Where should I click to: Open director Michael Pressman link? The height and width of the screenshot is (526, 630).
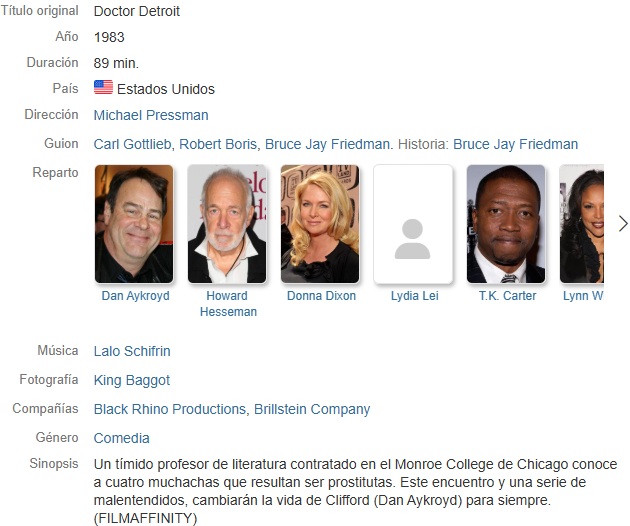(x=151, y=115)
